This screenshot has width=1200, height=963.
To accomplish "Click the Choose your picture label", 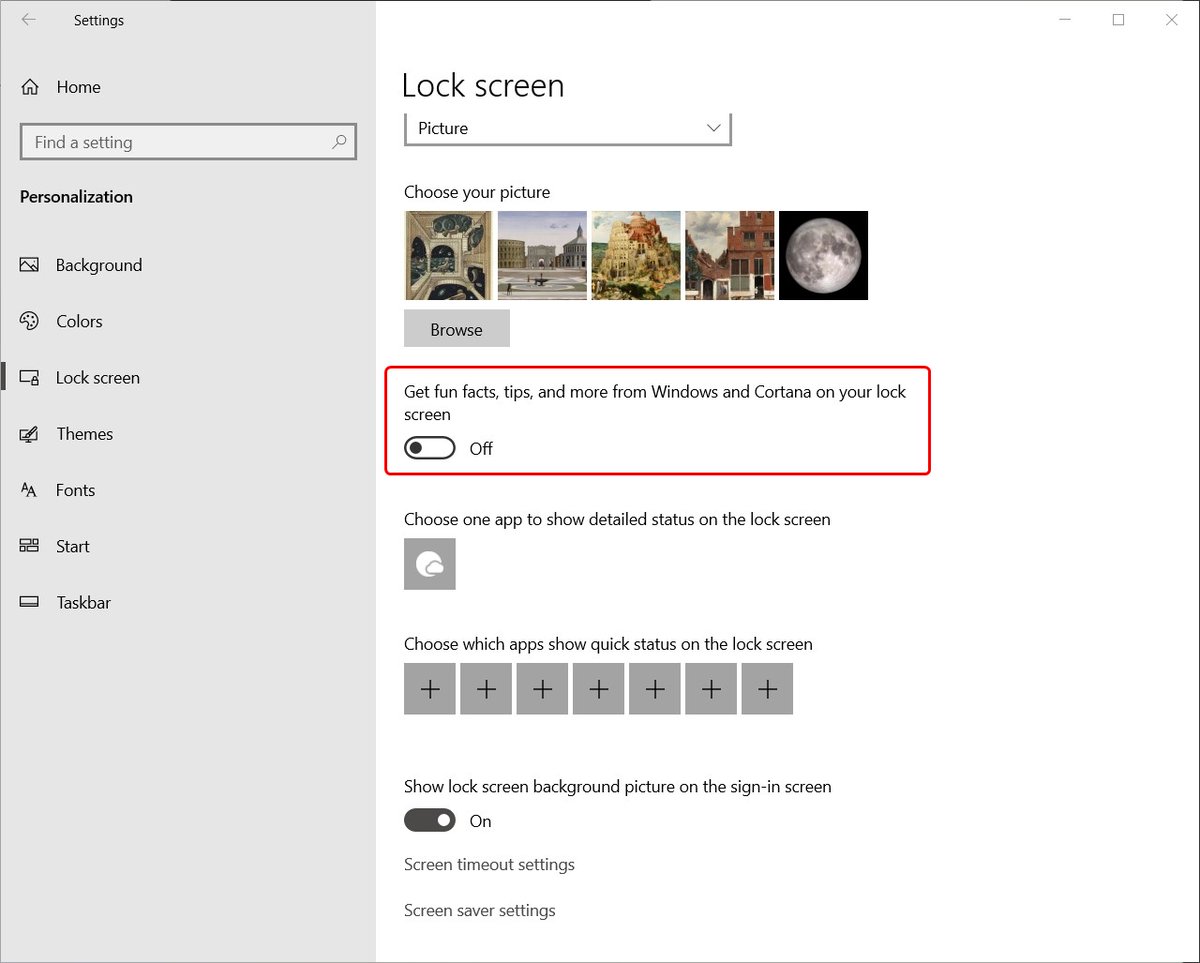I will pos(477,192).
